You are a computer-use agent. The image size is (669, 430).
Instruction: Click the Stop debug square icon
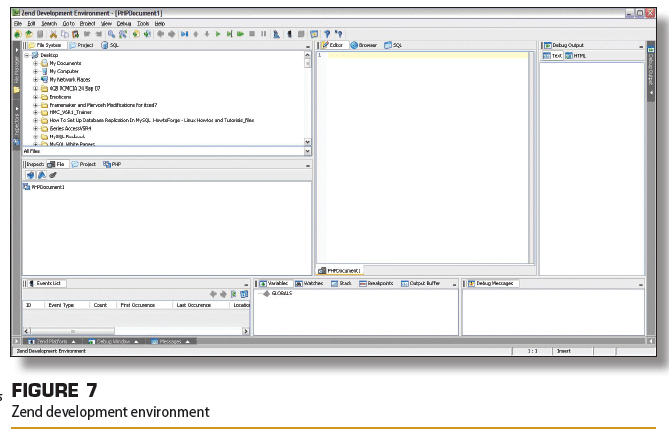(x=252, y=34)
